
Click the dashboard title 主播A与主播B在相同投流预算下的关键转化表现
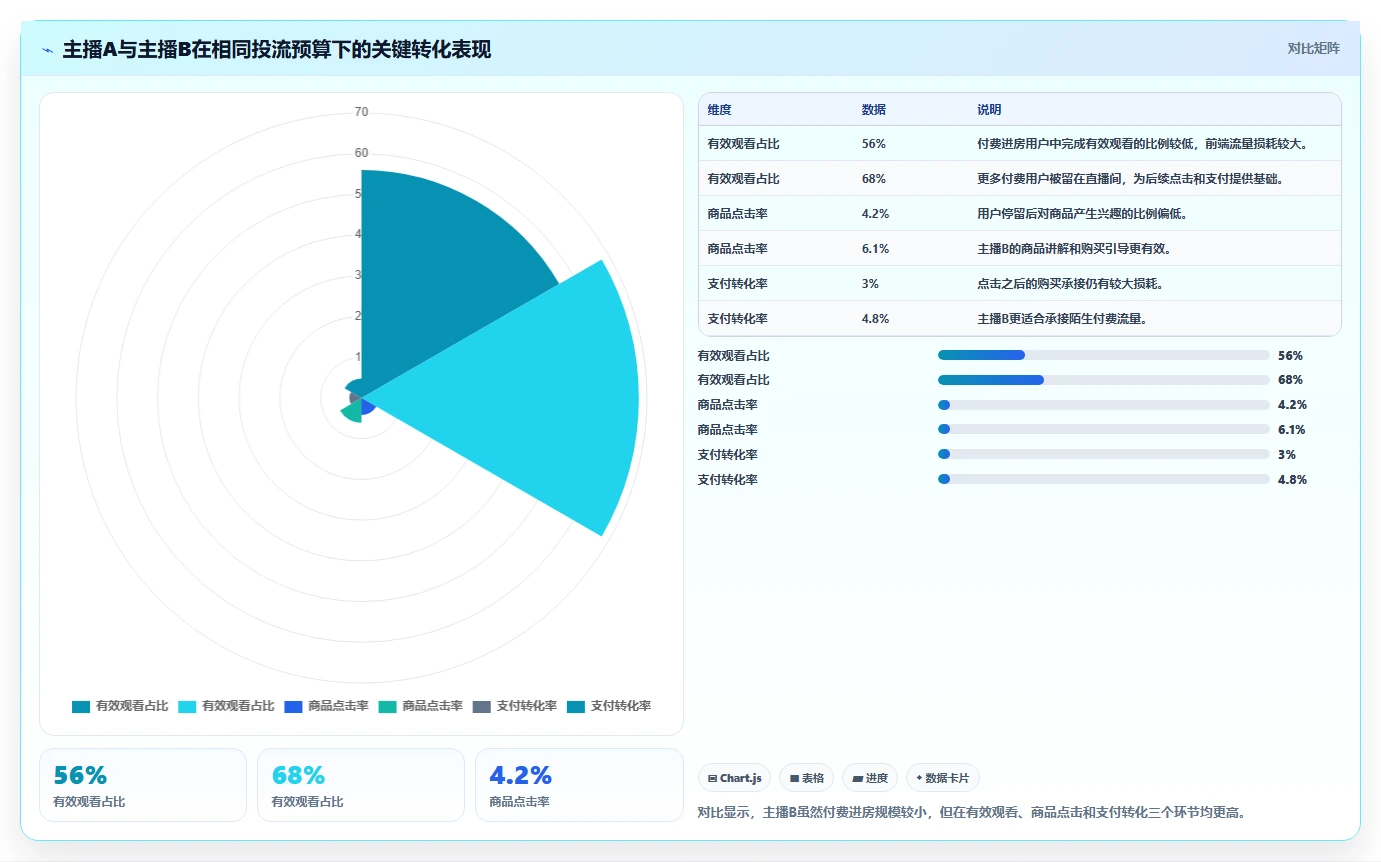(277, 50)
